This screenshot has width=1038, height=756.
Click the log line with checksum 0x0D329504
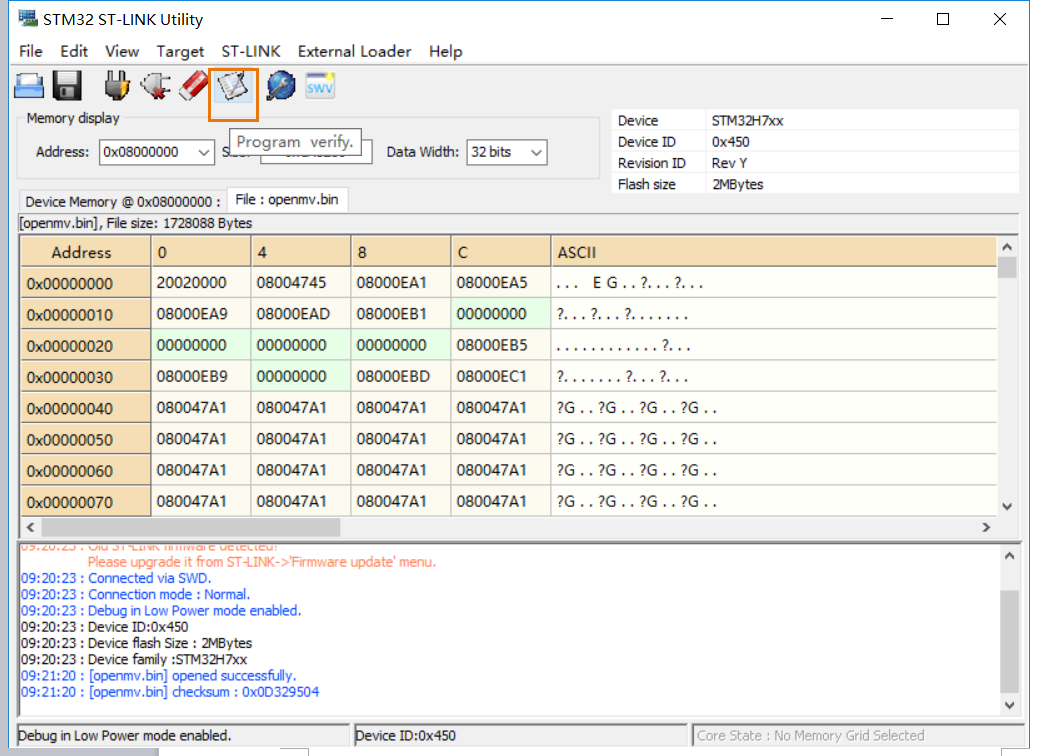pos(169,692)
